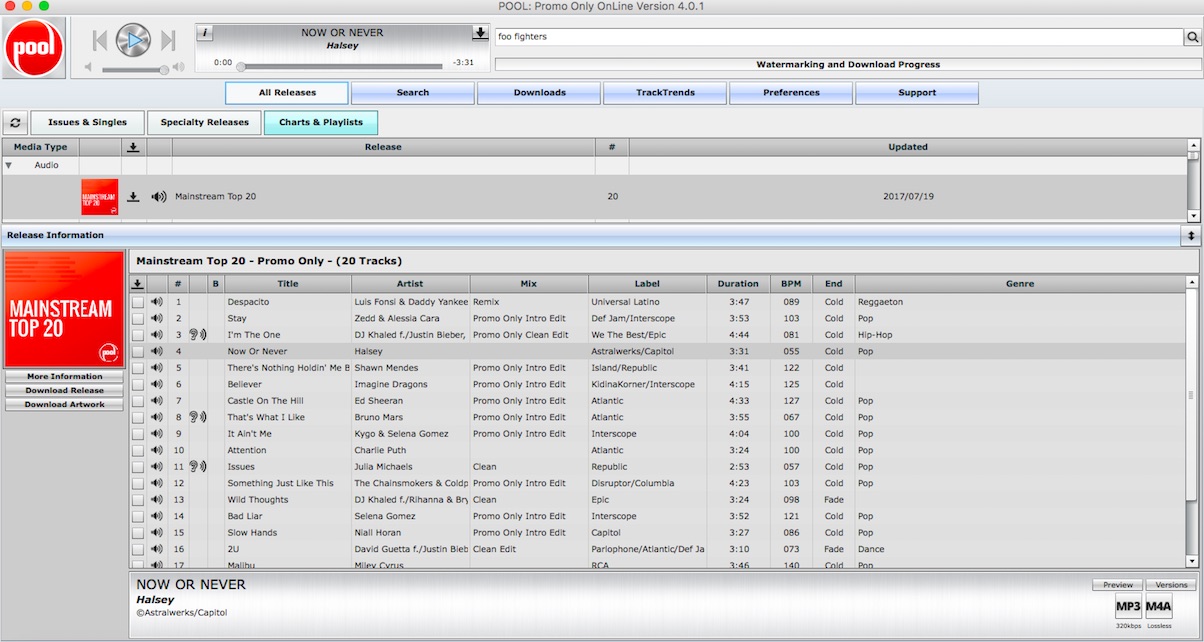Click versions ear icon for That's What I Like
Screen dimensions: 1204x642
coord(197,417)
